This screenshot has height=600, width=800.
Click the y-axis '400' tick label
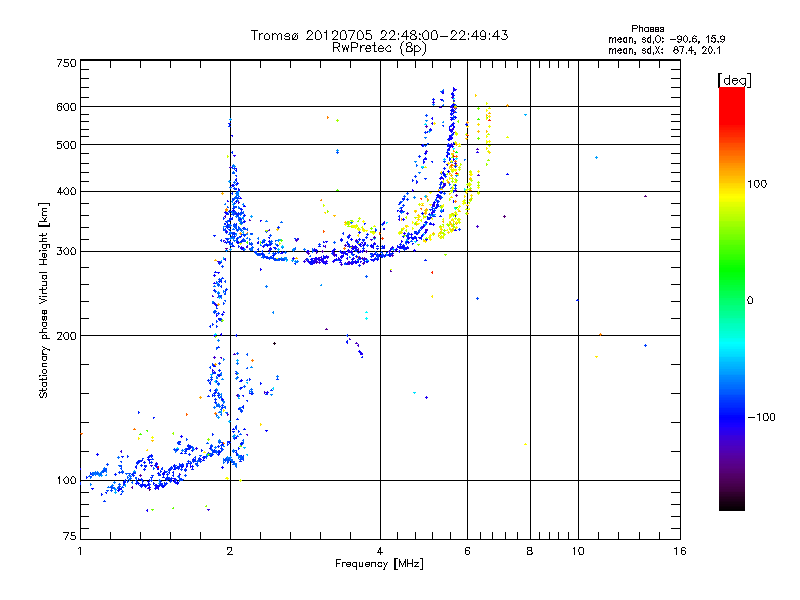pos(66,192)
